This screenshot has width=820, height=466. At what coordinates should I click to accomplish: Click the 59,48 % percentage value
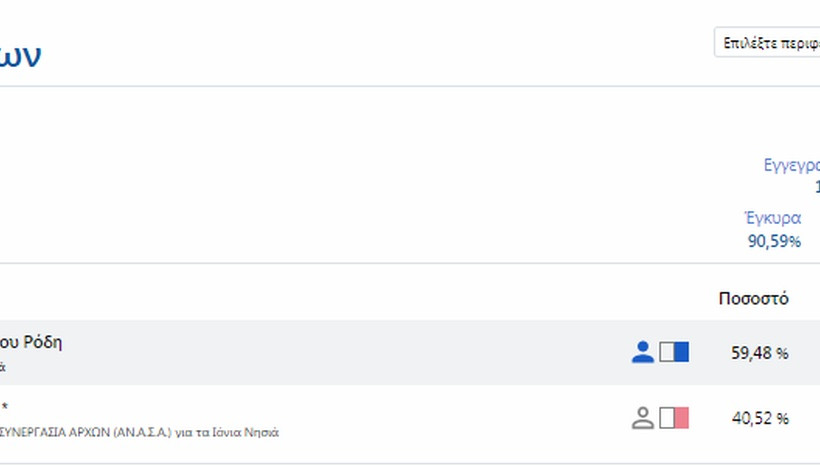click(760, 353)
